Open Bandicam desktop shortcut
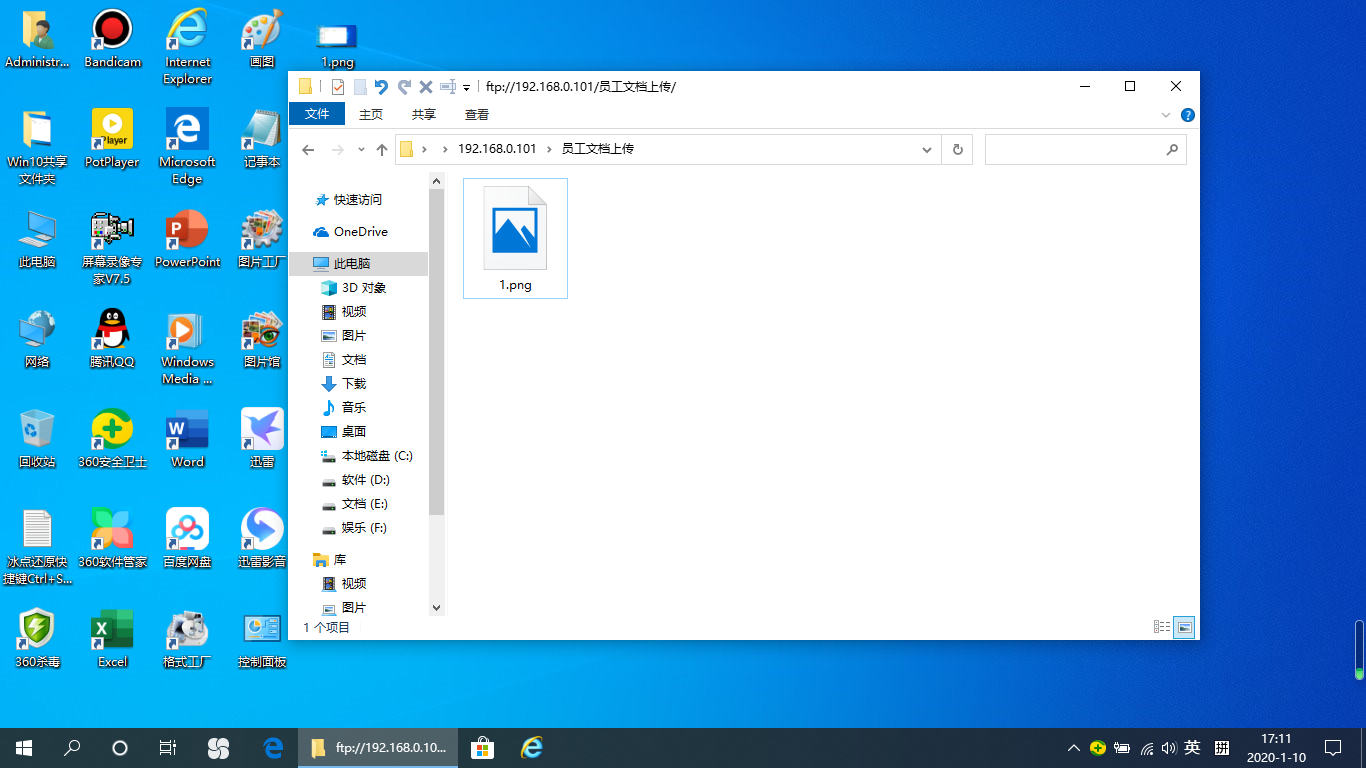The height and width of the screenshot is (768, 1366). pyautogui.click(x=112, y=40)
